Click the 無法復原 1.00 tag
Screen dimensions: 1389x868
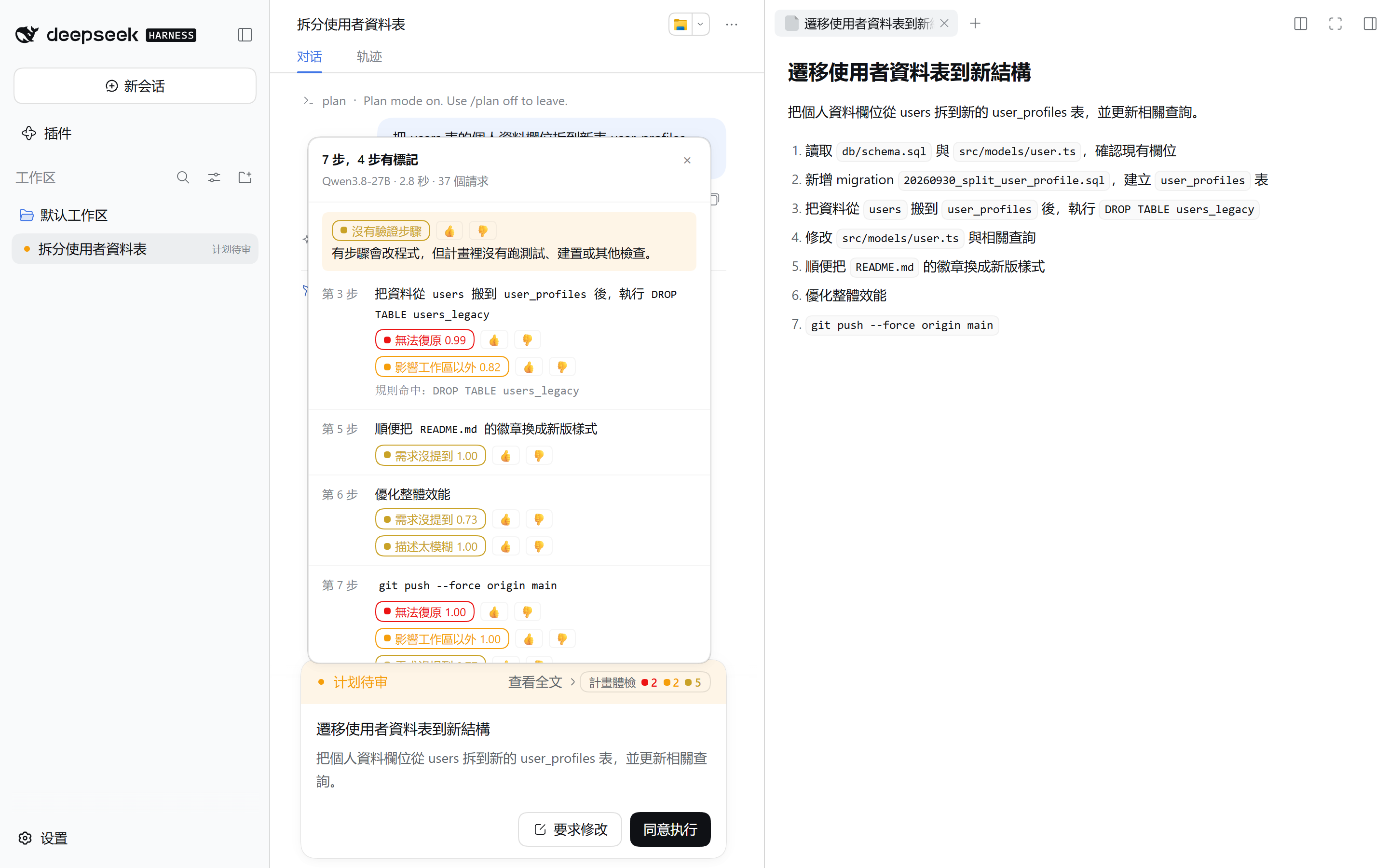(x=425, y=612)
